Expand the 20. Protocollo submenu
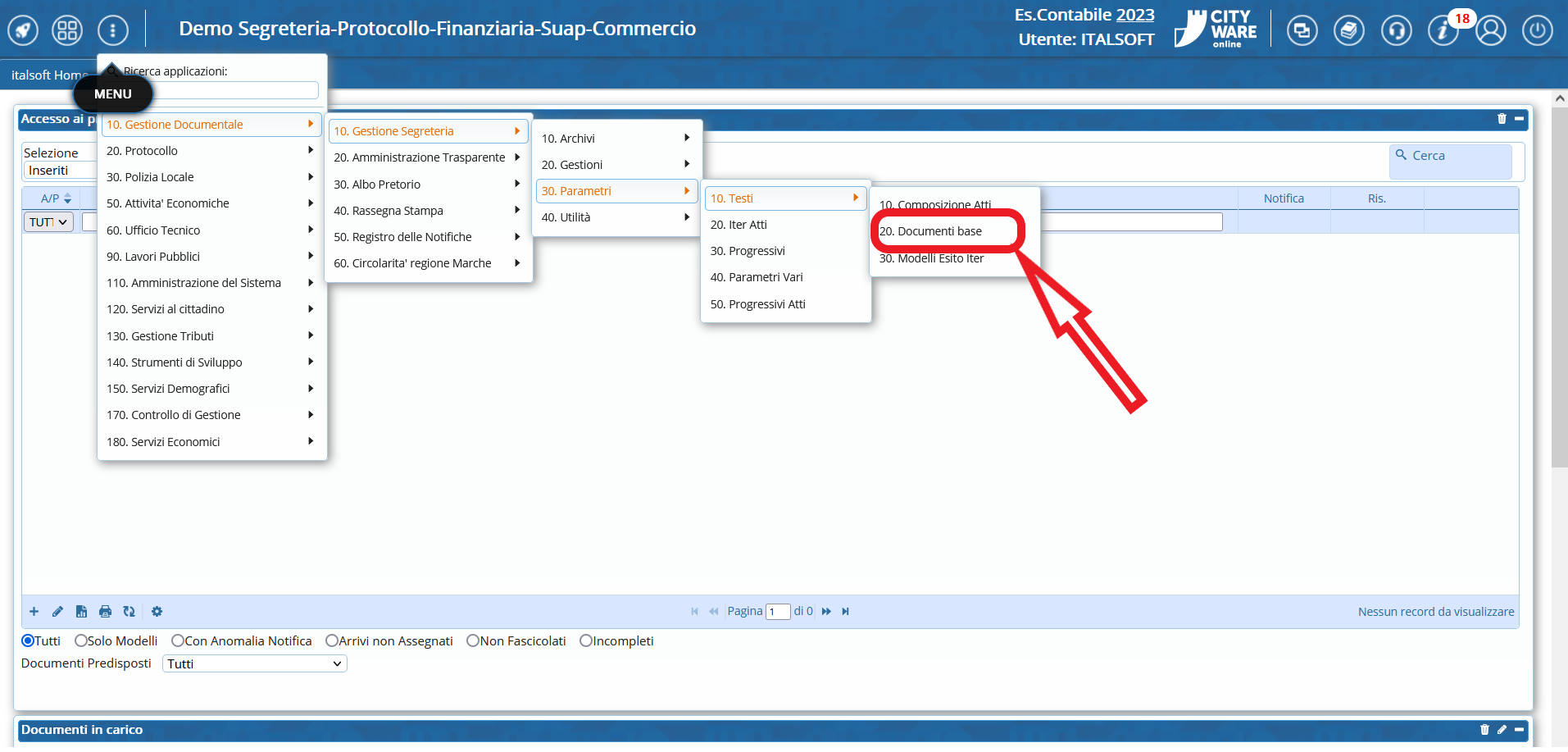This screenshot has width=1568, height=752. click(211, 151)
